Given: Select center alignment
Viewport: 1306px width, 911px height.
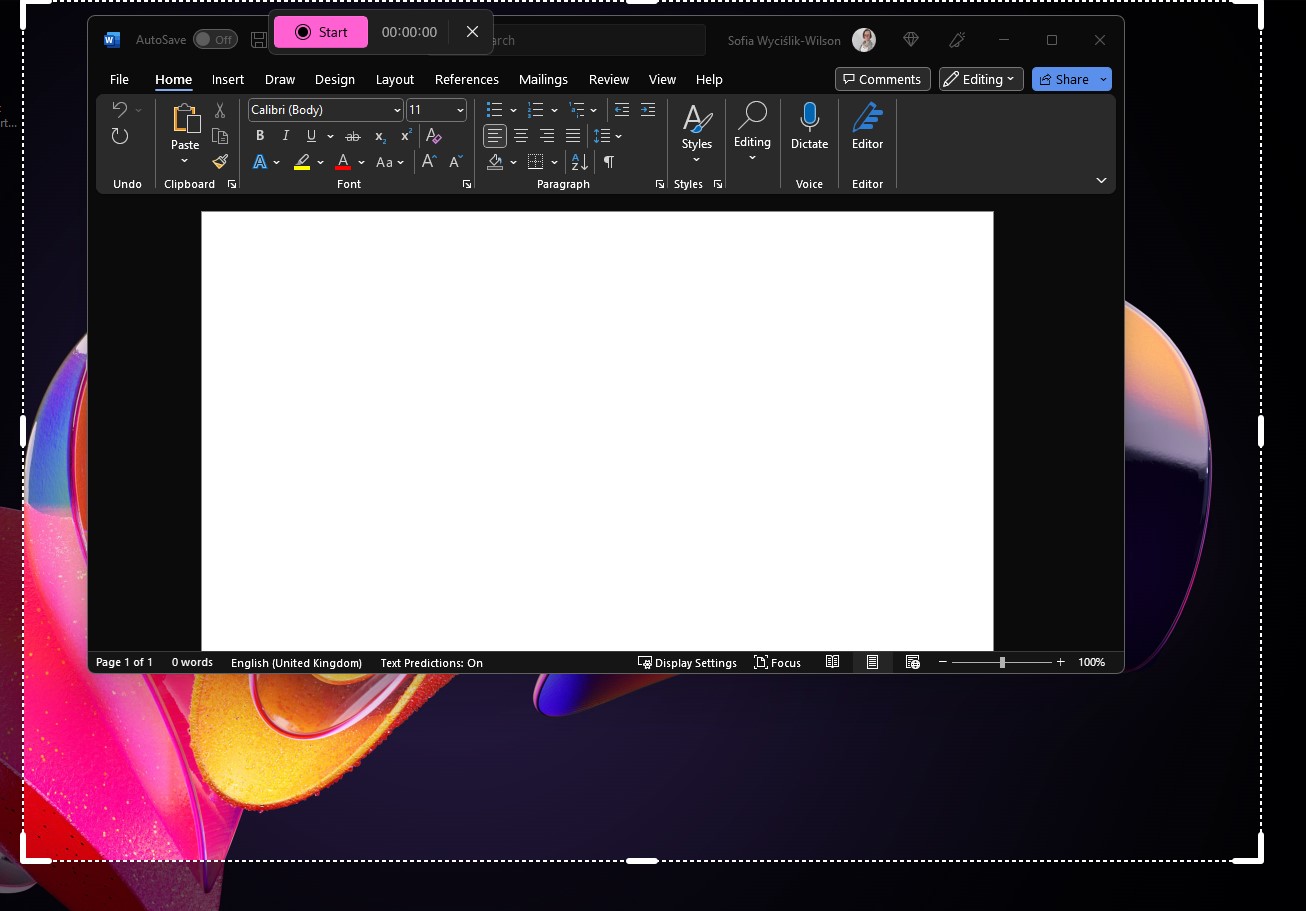Looking at the screenshot, I should (x=521, y=136).
